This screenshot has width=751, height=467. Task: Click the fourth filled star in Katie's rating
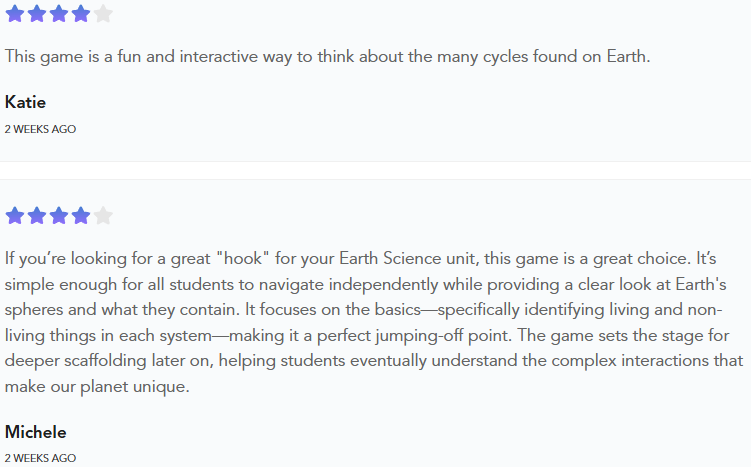pyautogui.click(x=81, y=14)
